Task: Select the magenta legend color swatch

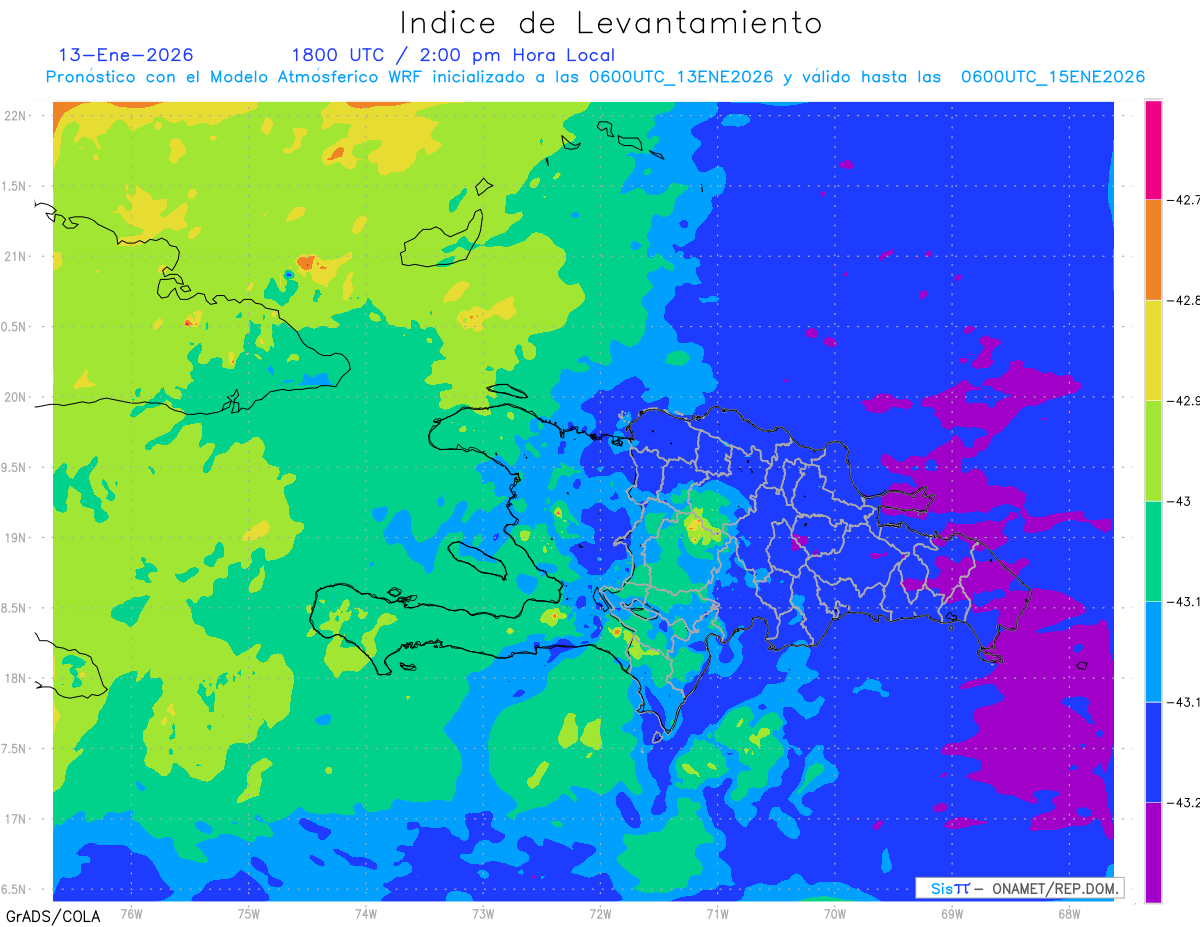Action: click(1154, 150)
